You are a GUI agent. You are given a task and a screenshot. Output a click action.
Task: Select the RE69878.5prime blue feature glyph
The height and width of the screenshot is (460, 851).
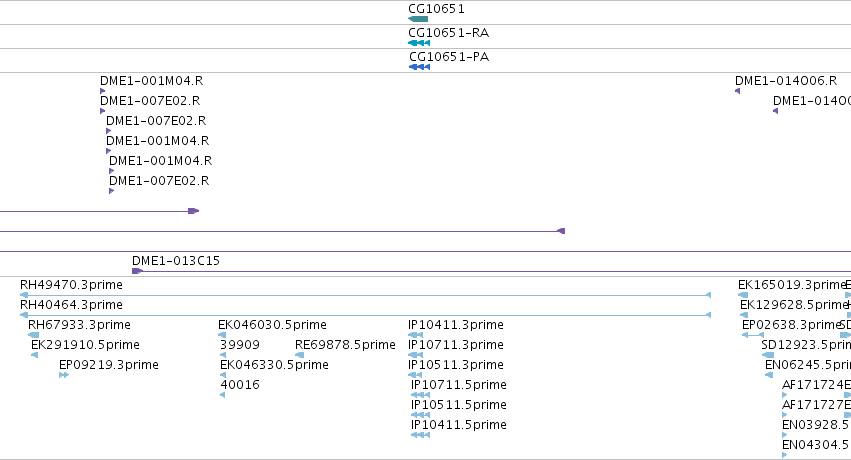coord(300,355)
